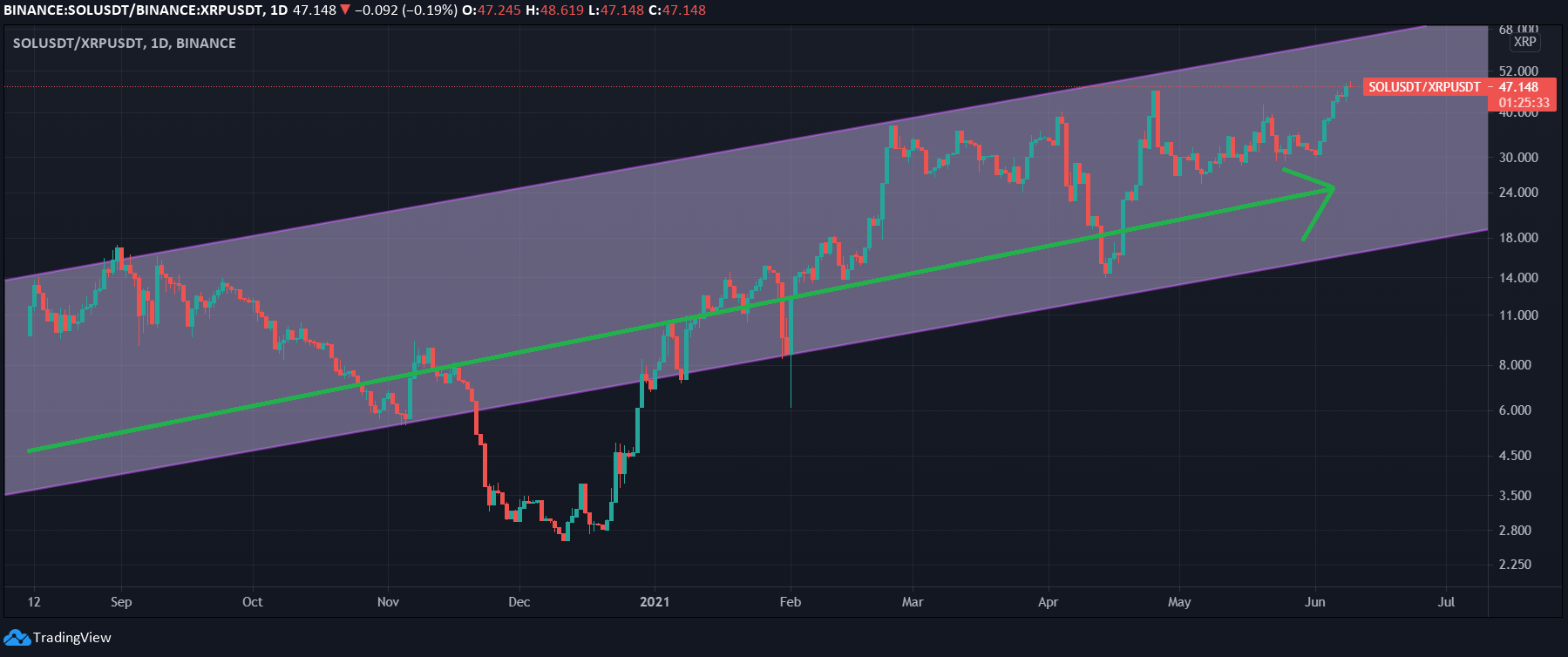1568x657 pixels.
Task: Click the 30.000 price axis label
Action: coord(1518,158)
